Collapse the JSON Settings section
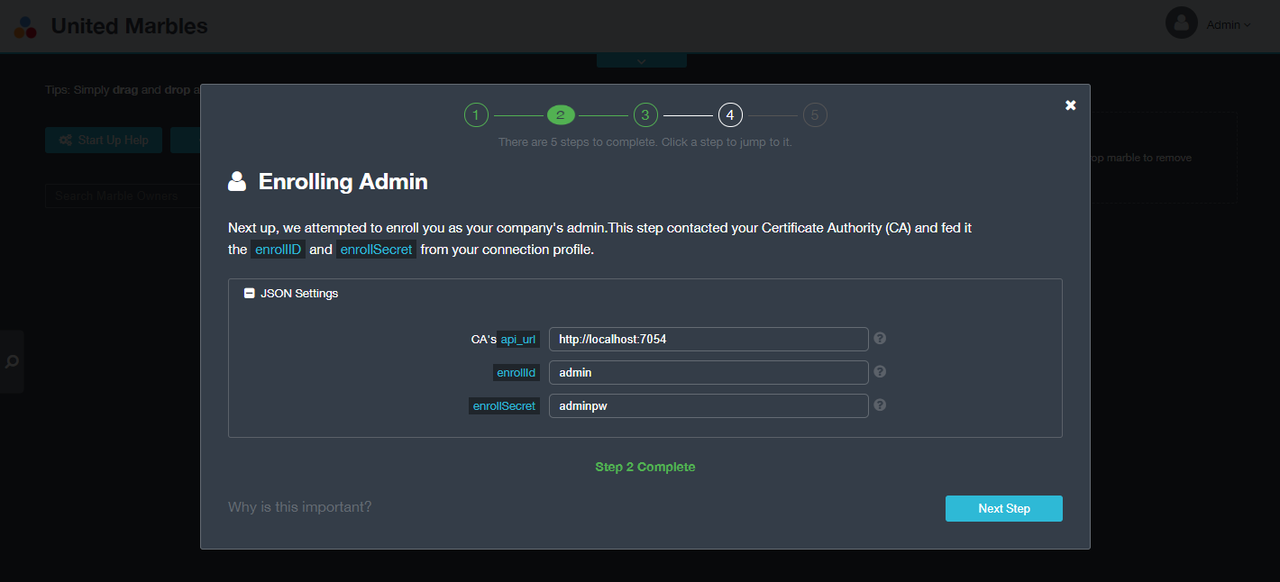Viewport: 1280px width, 582px height. 249,293
